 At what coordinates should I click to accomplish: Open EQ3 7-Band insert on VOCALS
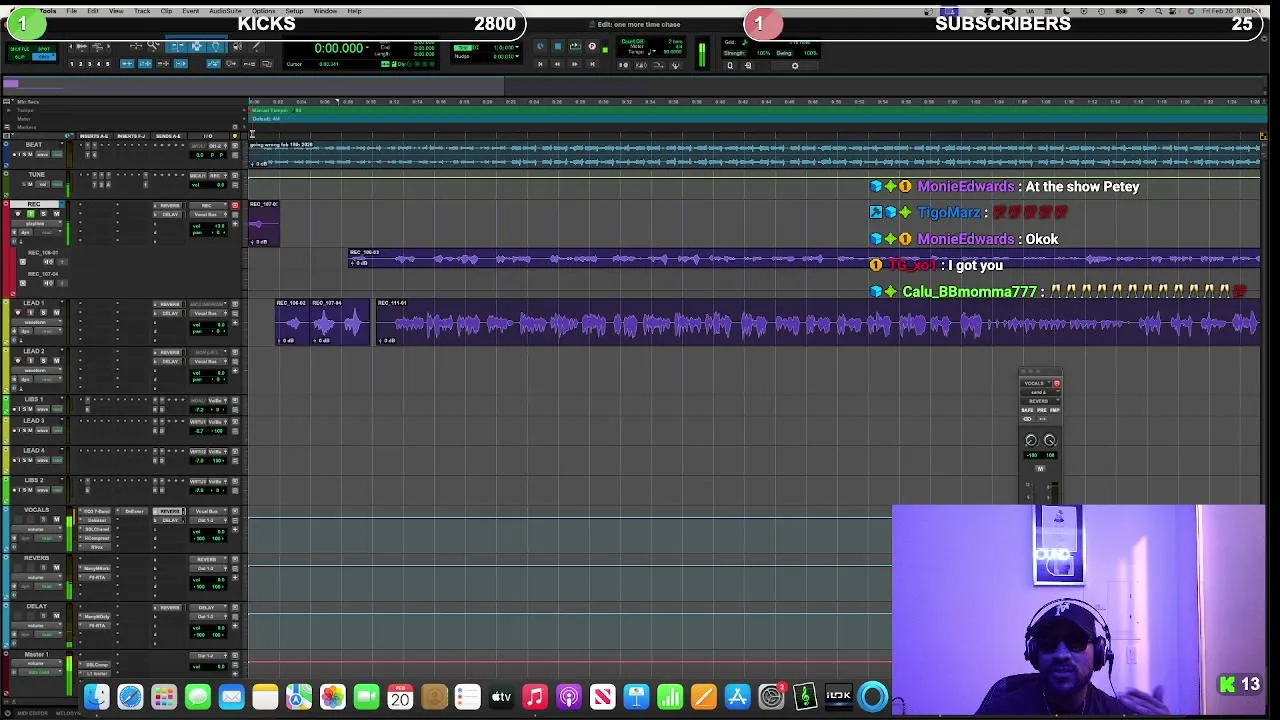point(96,511)
